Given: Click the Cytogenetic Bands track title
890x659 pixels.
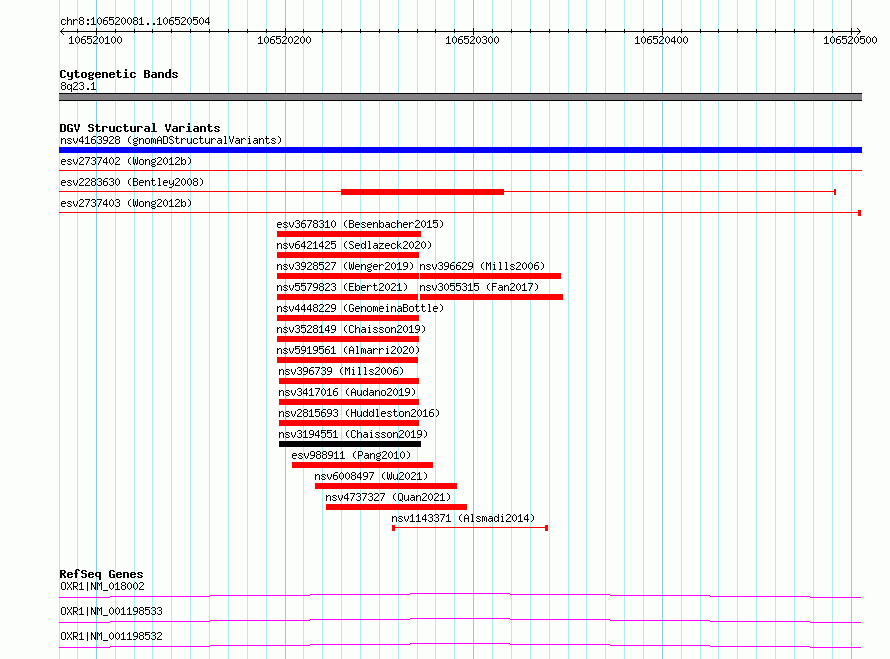Looking at the screenshot, I should point(119,74).
